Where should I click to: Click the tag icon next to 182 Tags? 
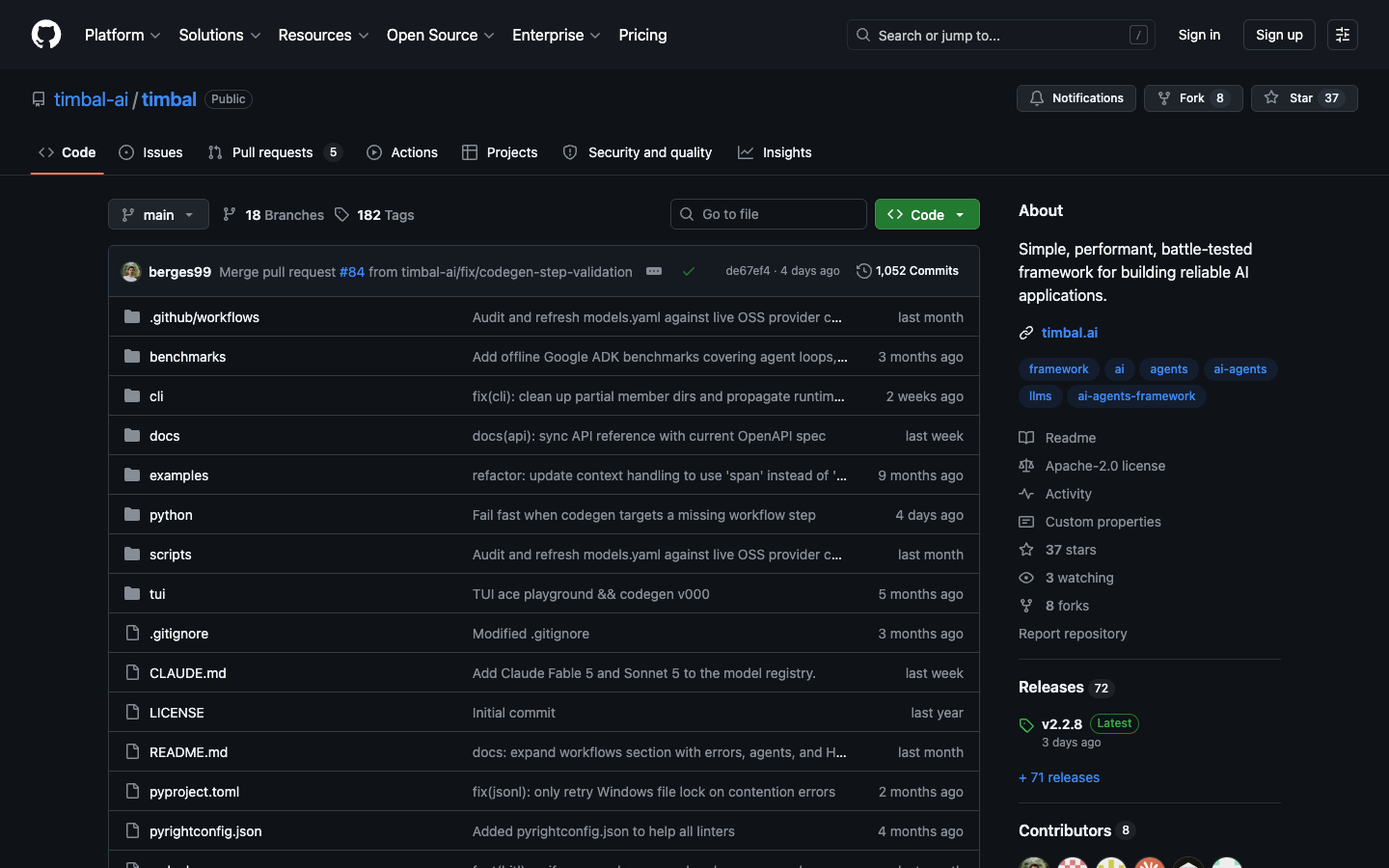pyautogui.click(x=341, y=214)
